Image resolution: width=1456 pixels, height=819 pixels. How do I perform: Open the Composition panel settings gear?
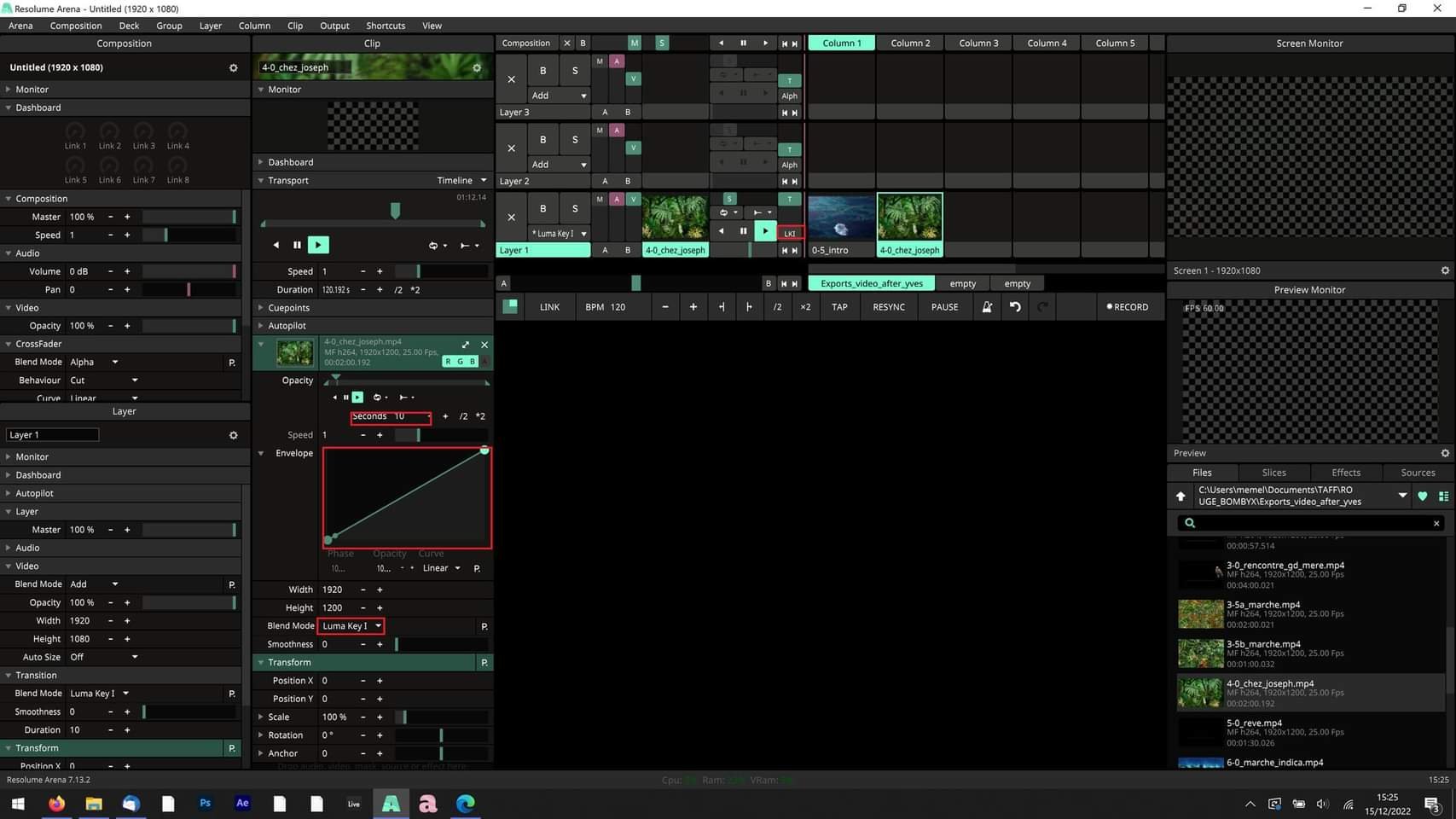pos(233,67)
